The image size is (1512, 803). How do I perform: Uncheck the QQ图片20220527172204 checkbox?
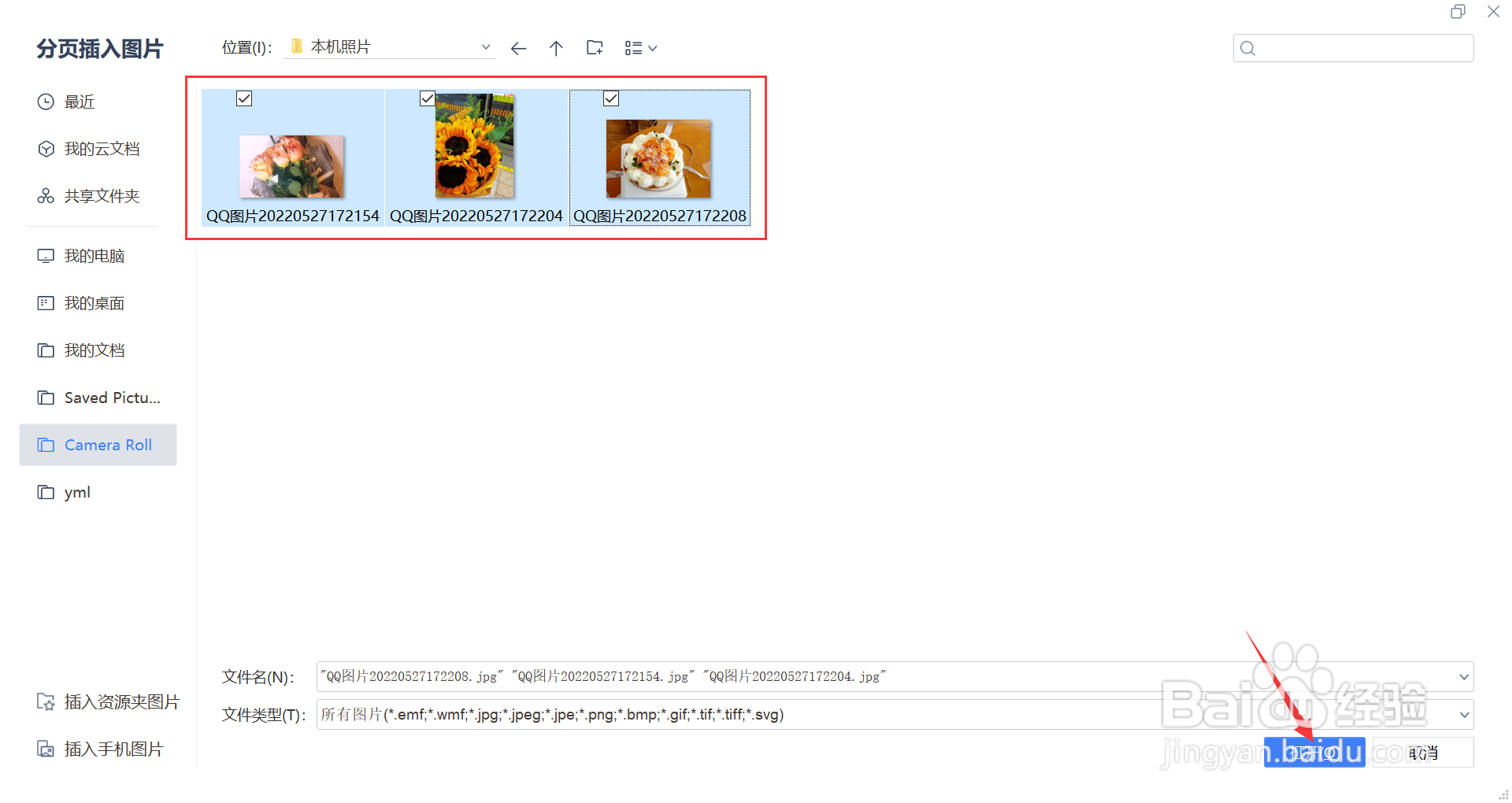pyautogui.click(x=428, y=98)
